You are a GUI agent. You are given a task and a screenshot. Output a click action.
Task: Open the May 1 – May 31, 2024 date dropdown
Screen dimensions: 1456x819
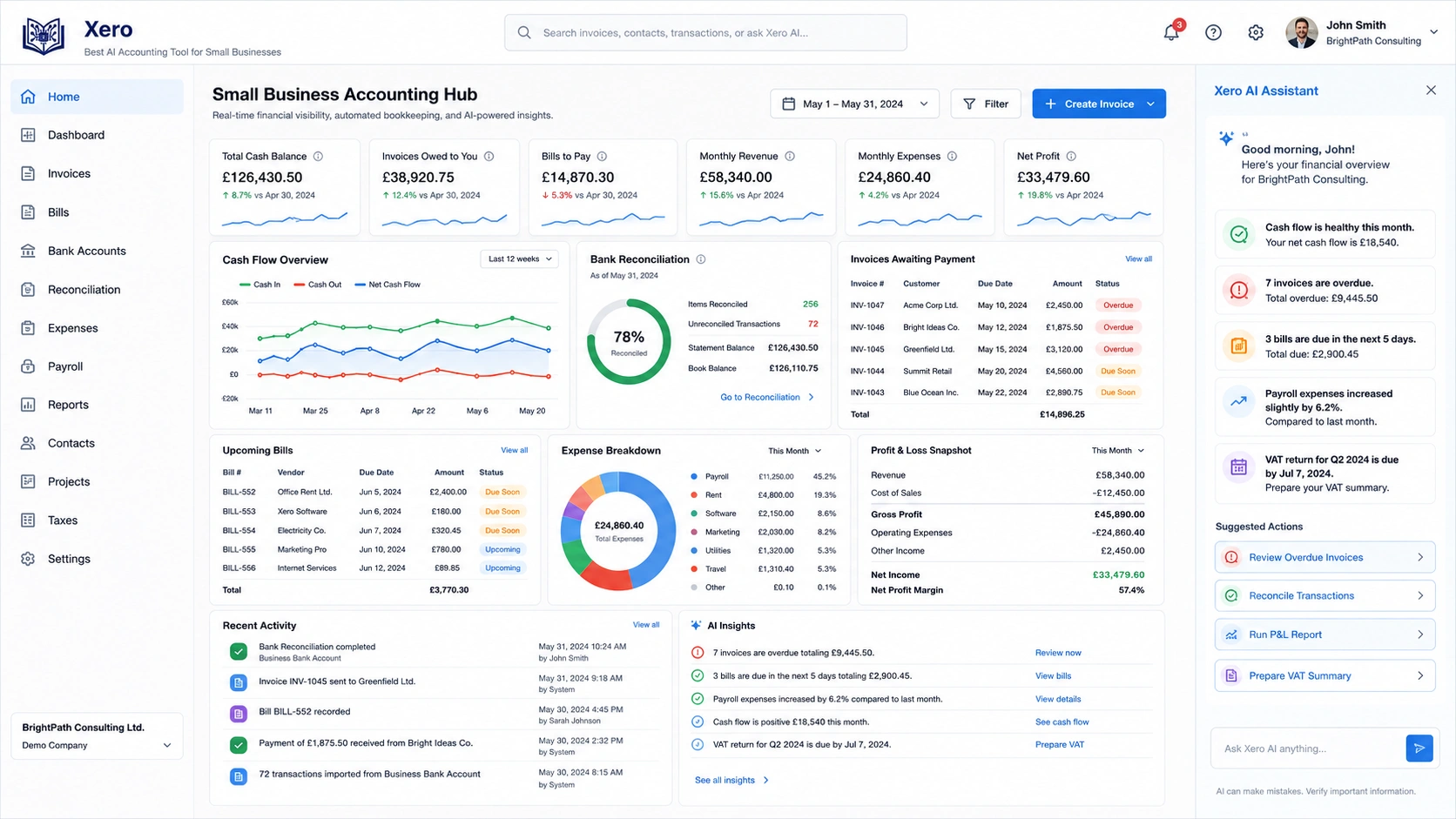(854, 104)
